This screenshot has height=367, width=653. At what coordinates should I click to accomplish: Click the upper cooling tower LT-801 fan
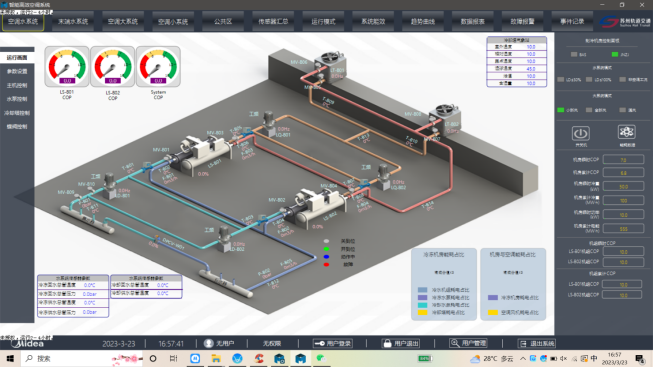coord(330,57)
